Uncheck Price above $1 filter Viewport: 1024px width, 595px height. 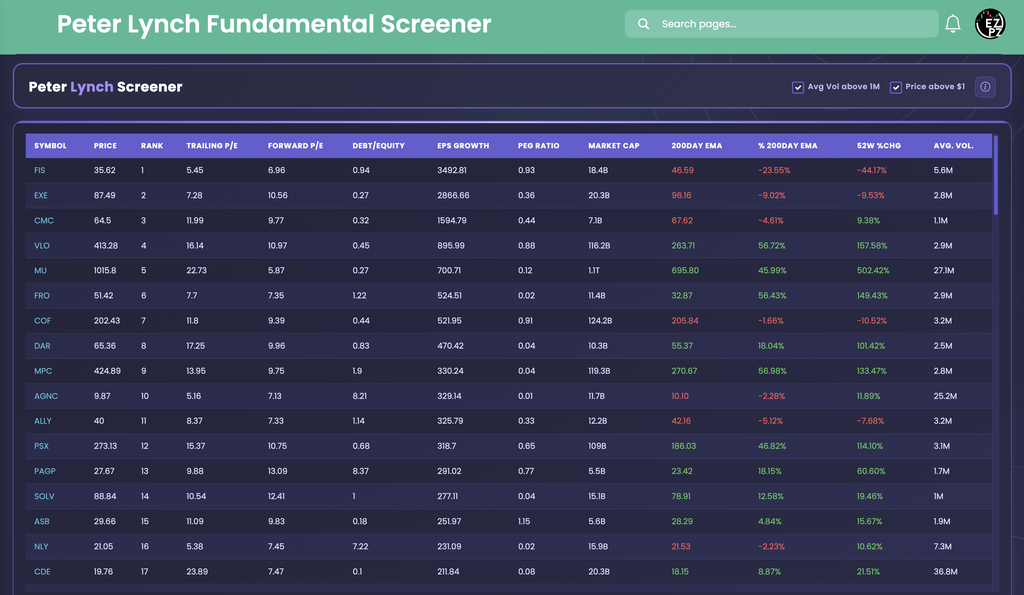pyautogui.click(x=895, y=88)
